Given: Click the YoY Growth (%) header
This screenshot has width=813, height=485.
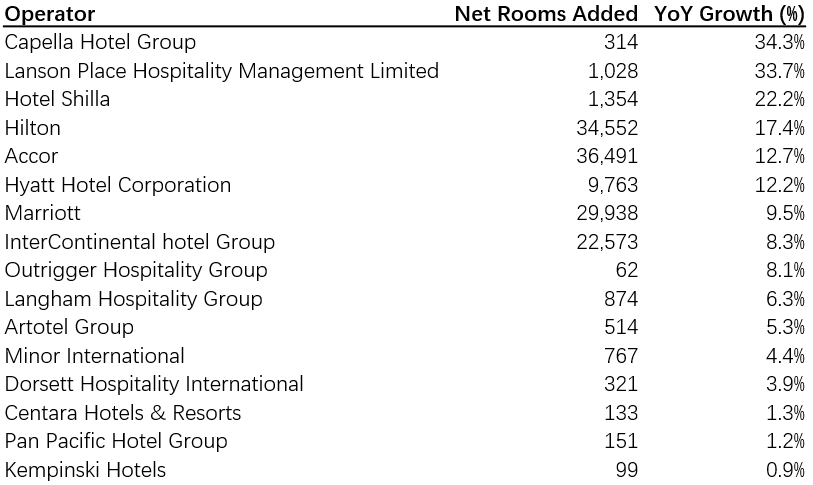Looking at the screenshot, I should point(729,14).
